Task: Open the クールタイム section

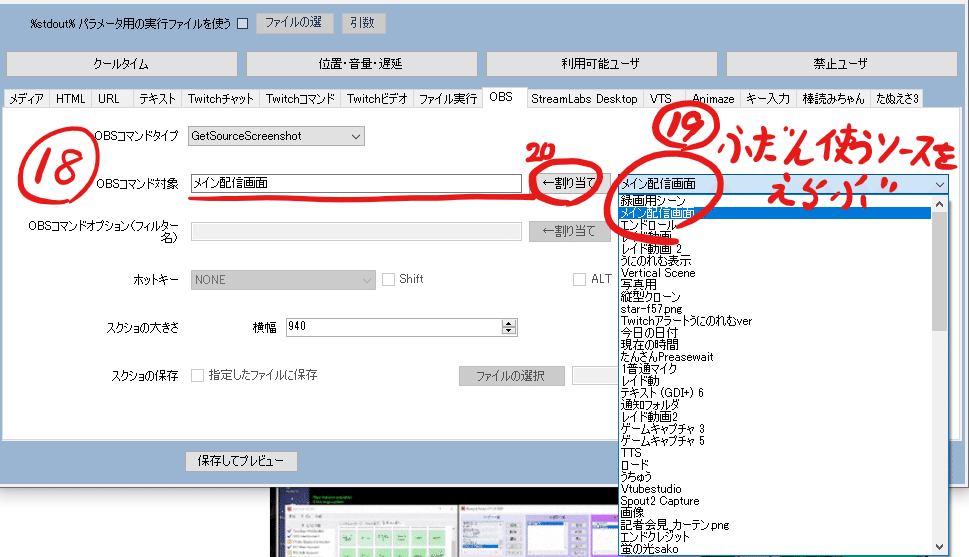Action: (x=122, y=64)
